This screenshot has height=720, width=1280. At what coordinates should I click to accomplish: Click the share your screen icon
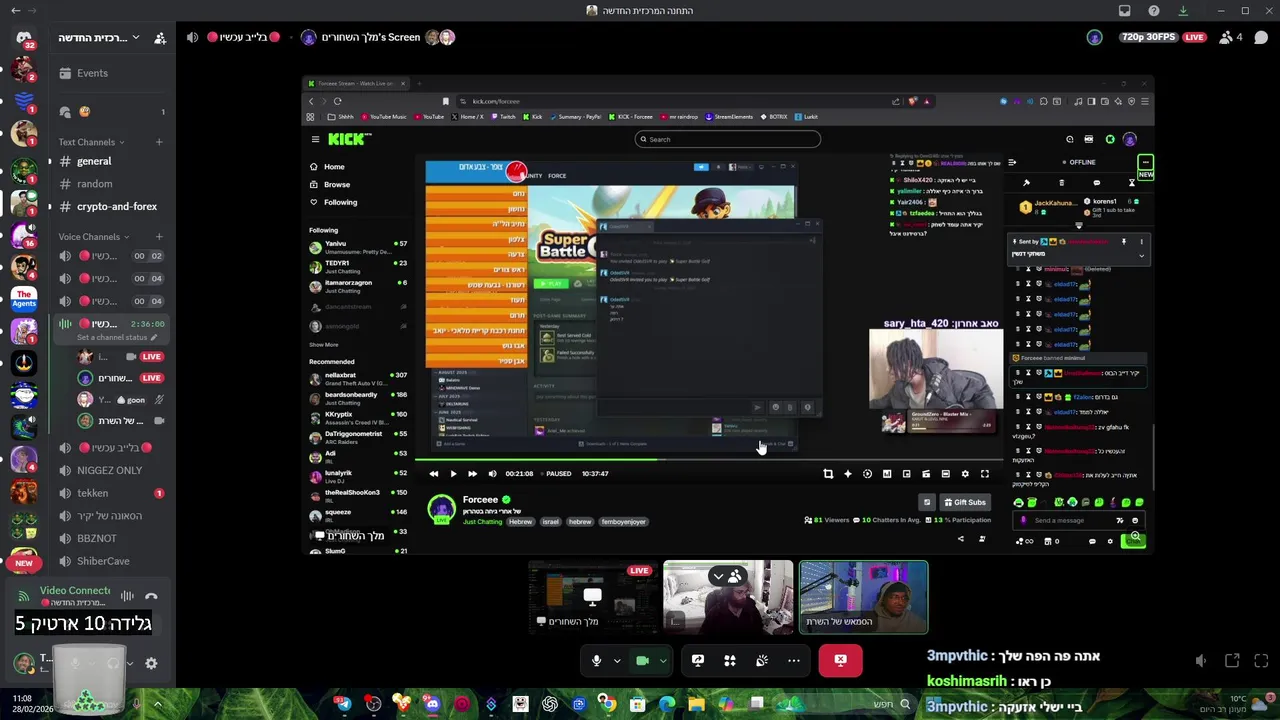point(698,660)
